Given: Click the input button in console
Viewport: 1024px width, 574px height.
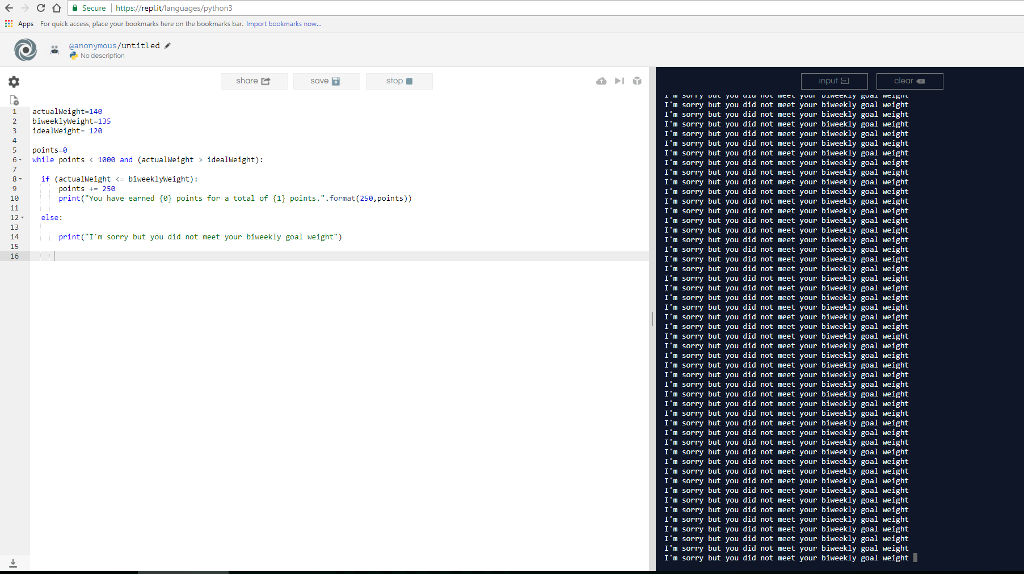Looking at the screenshot, I should point(834,81).
